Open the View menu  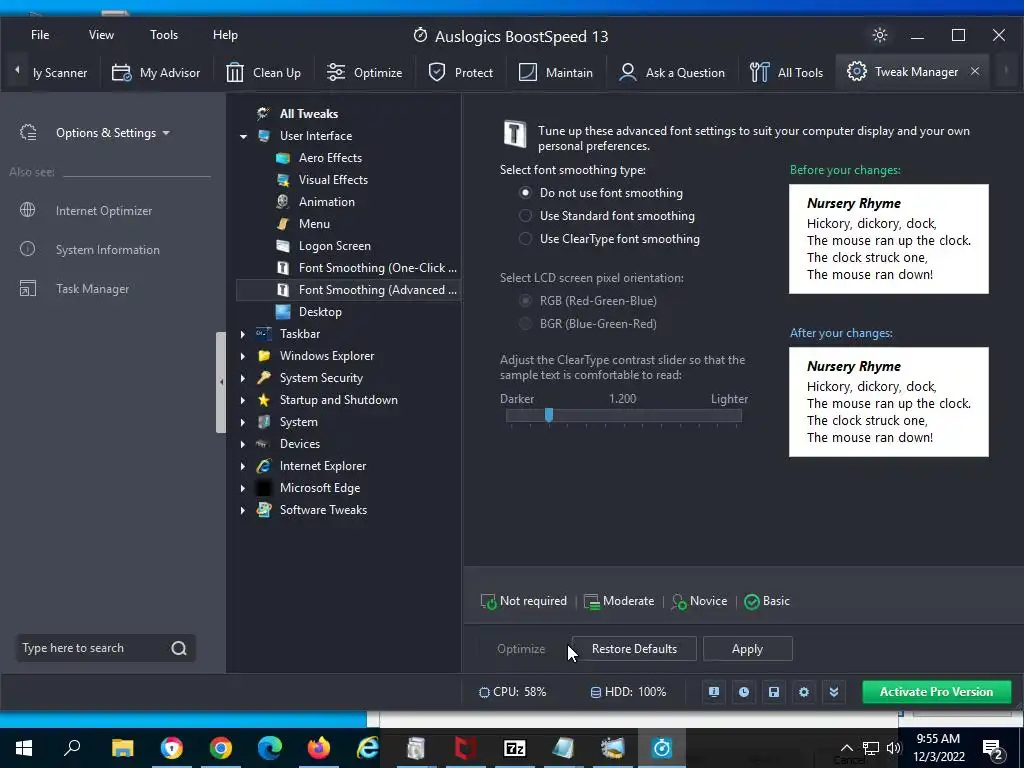101,35
